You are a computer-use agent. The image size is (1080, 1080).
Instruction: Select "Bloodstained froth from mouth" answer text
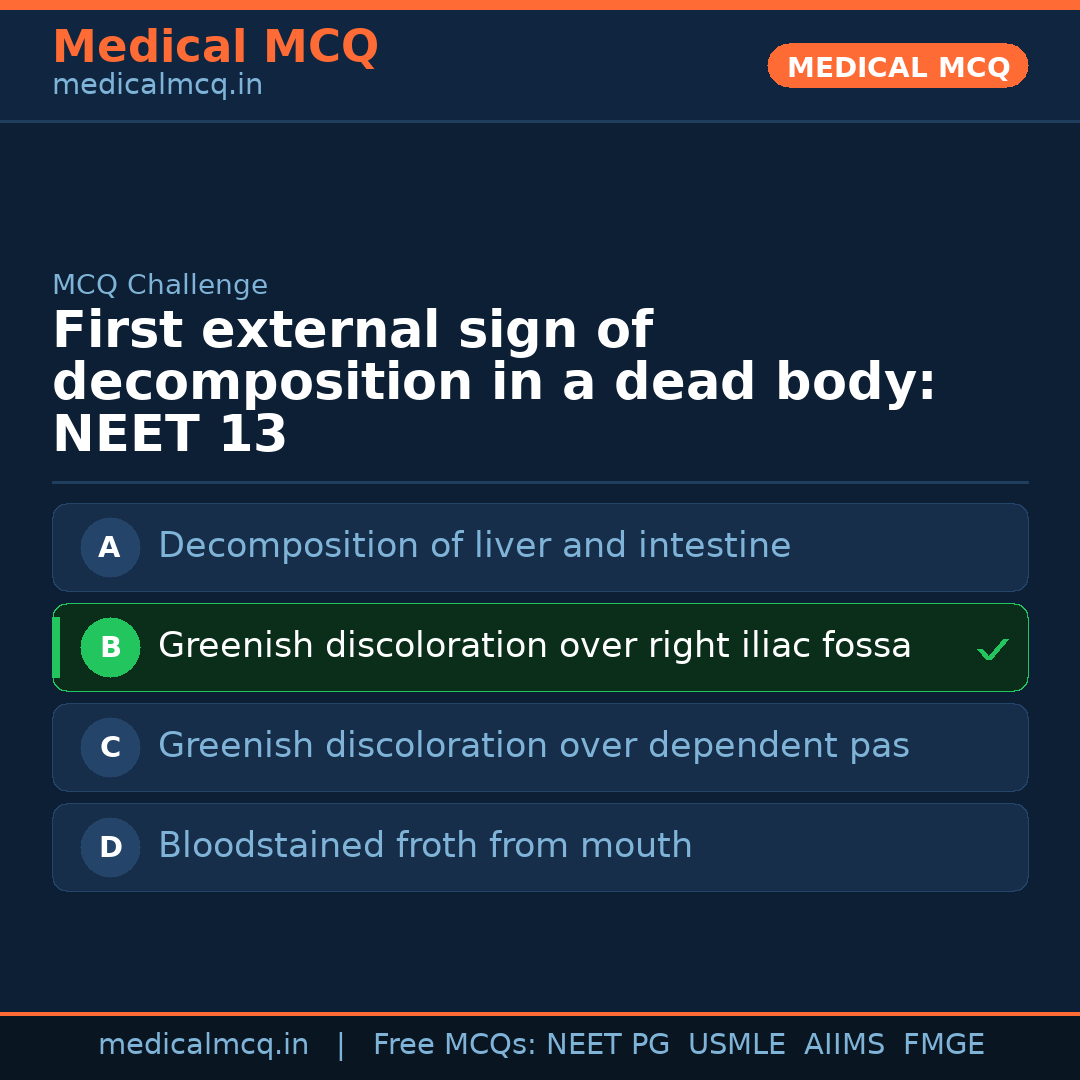[425, 846]
